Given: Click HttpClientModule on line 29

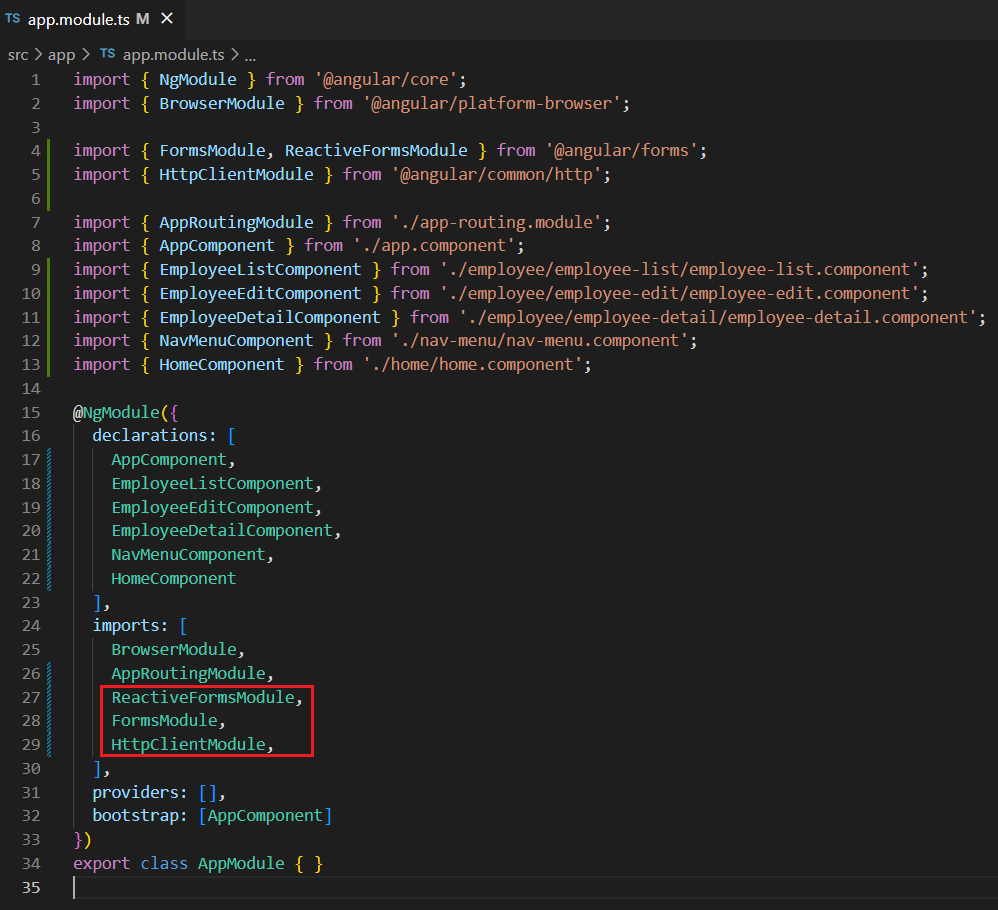Looking at the screenshot, I should click(188, 745).
